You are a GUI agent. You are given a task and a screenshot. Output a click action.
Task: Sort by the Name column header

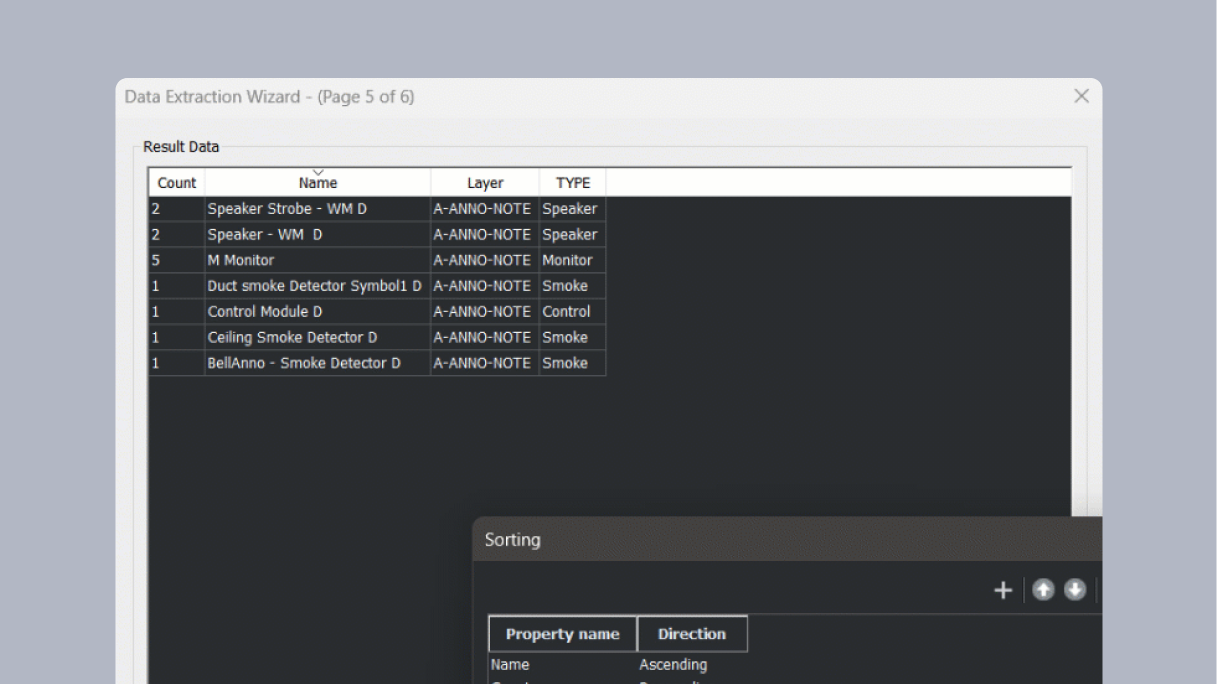click(x=318, y=182)
